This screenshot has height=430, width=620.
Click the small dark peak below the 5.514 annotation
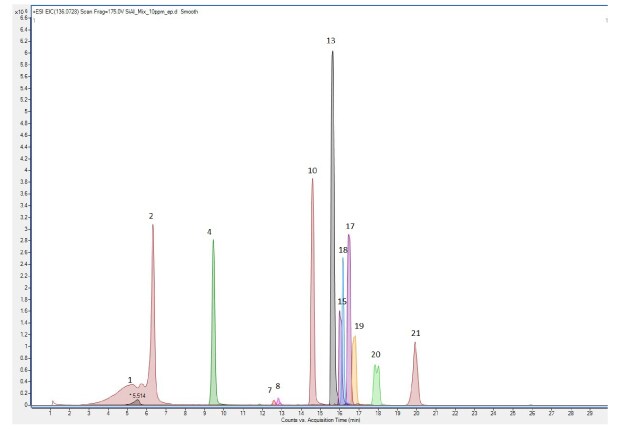click(136, 403)
